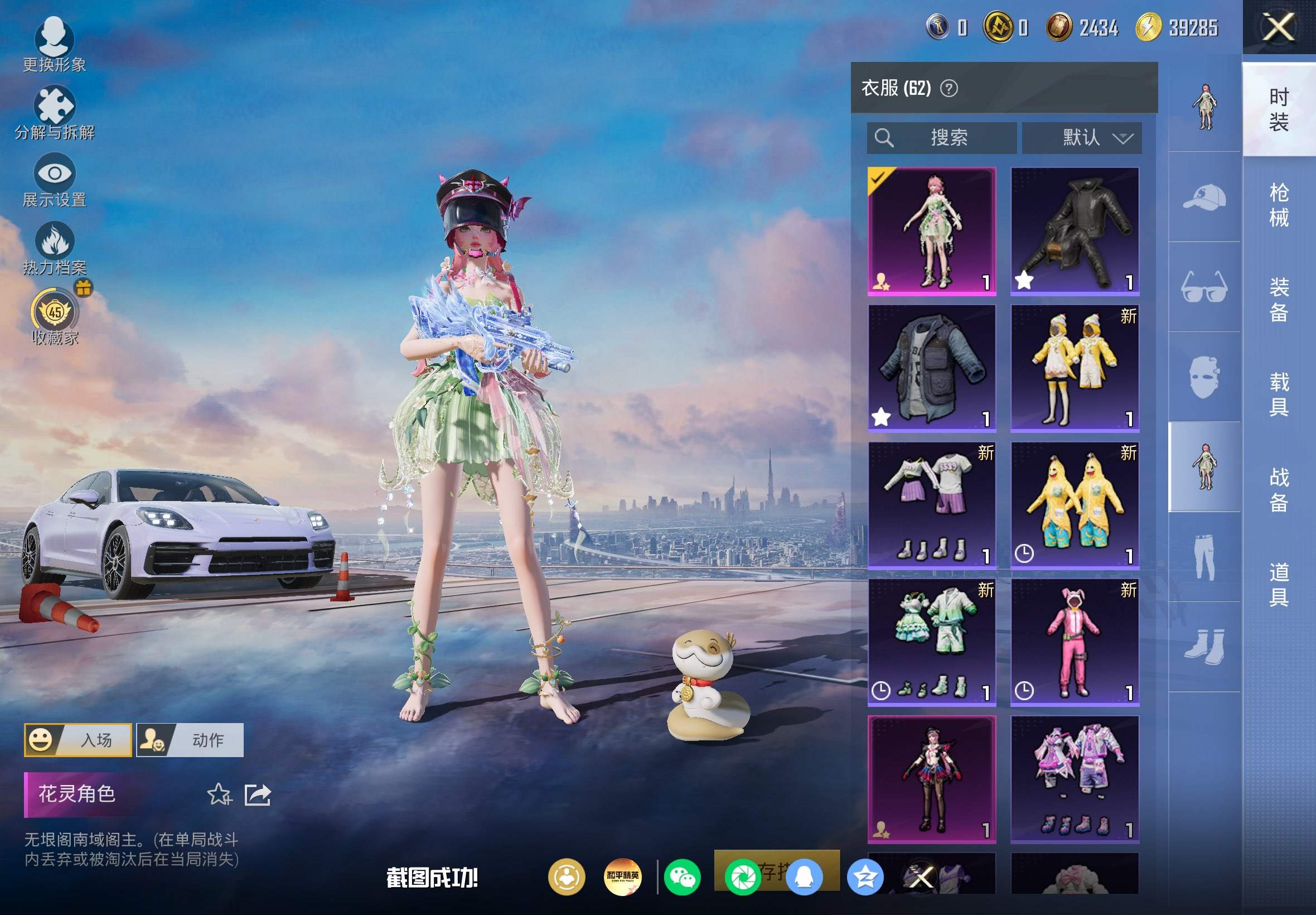Share screenshot to 和平精英 community icon
1316x915 pixels.
point(623,877)
